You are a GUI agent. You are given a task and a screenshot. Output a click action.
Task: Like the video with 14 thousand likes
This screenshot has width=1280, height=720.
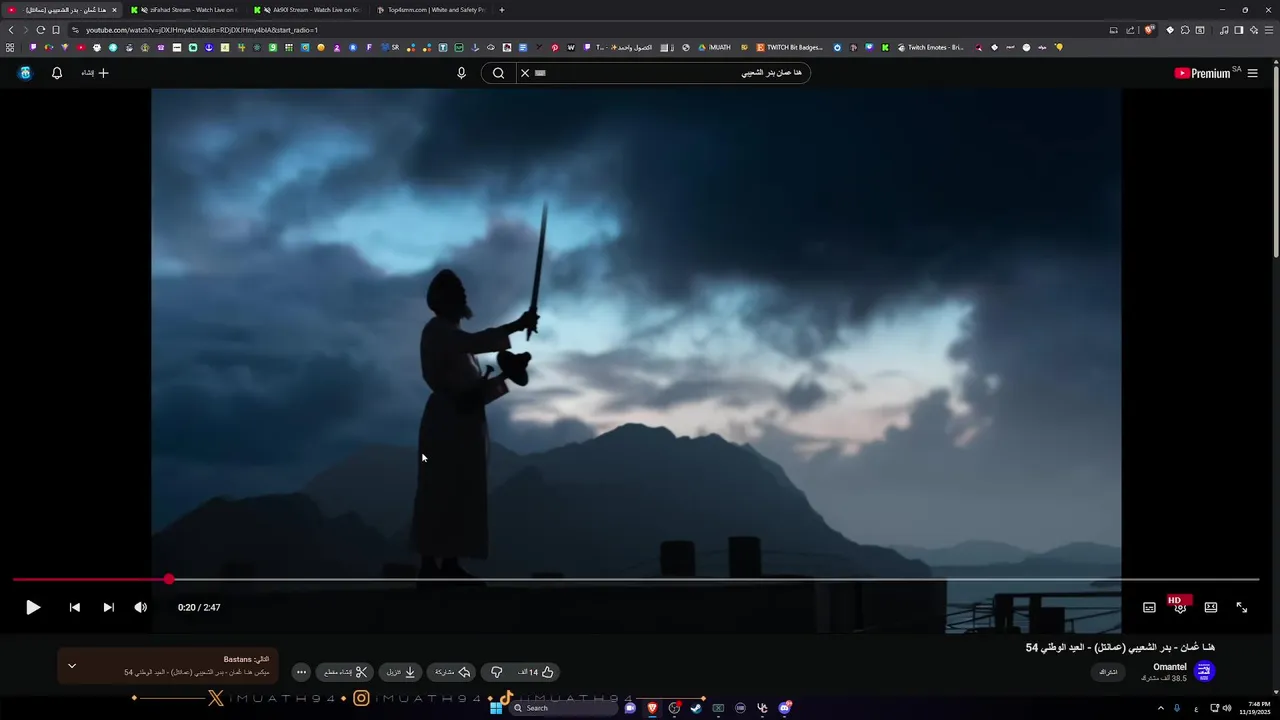(x=535, y=672)
